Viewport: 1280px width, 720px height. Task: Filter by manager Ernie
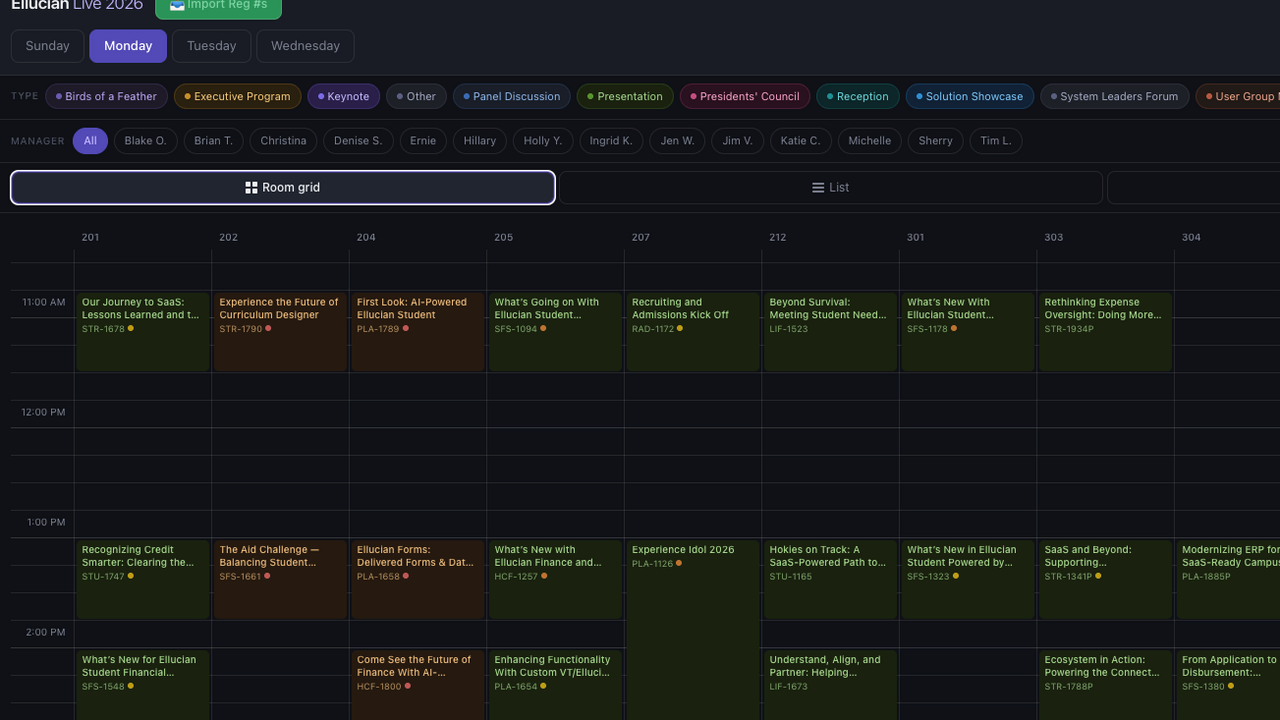point(423,141)
